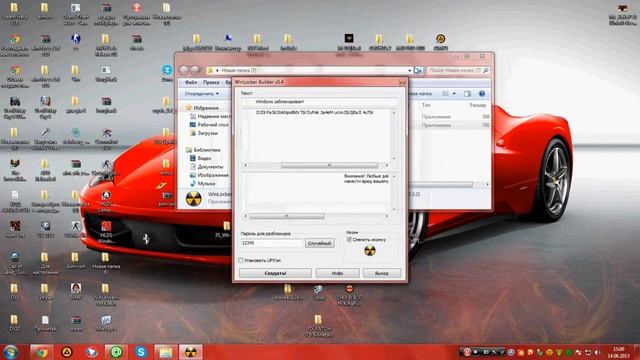Click the 'Инфо' button

[x=338, y=273]
